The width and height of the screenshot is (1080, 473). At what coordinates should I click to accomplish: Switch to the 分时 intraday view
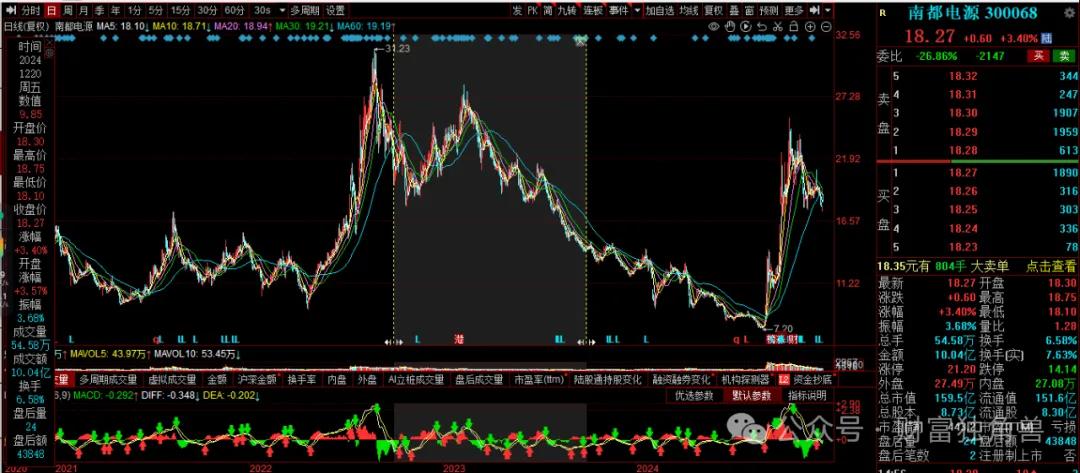[30, 10]
